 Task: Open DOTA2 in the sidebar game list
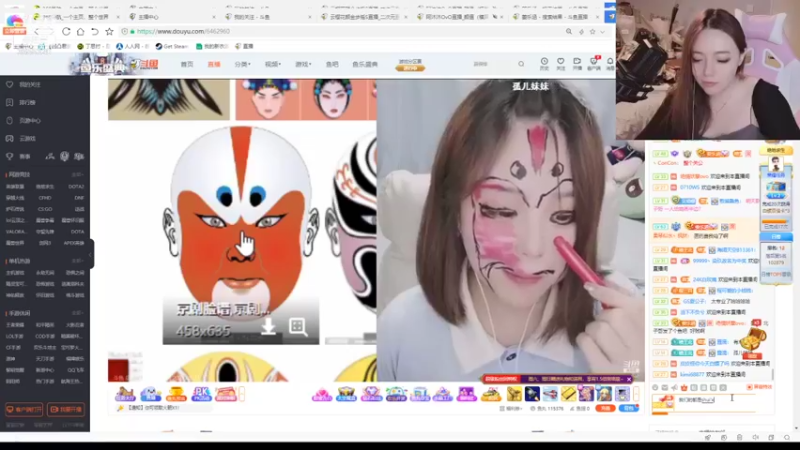point(77,187)
